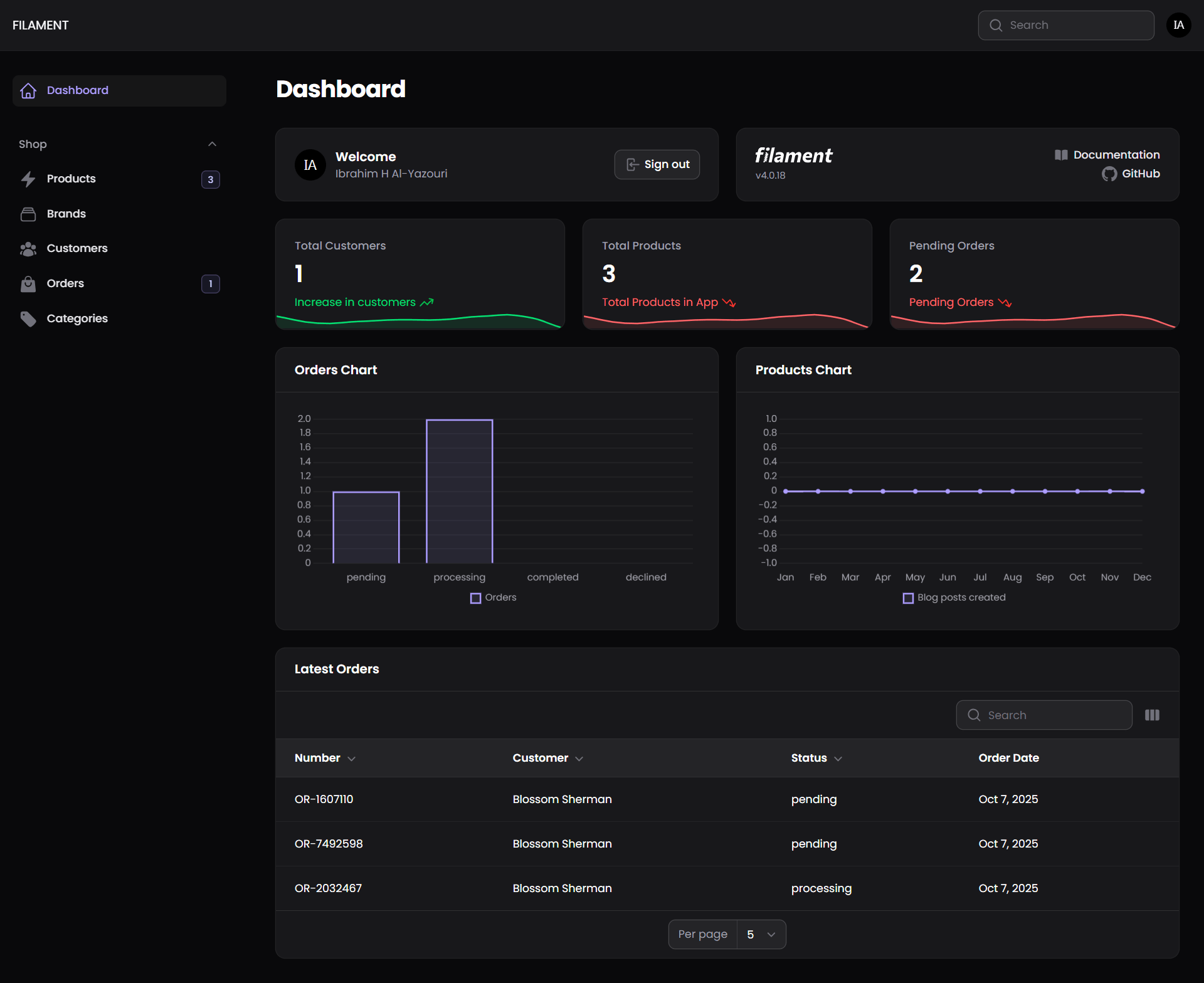Click Blossom Sherman in OR-1607110 row
The height and width of the screenshot is (983, 1204).
pyautogui.click(x=562, y=800)
